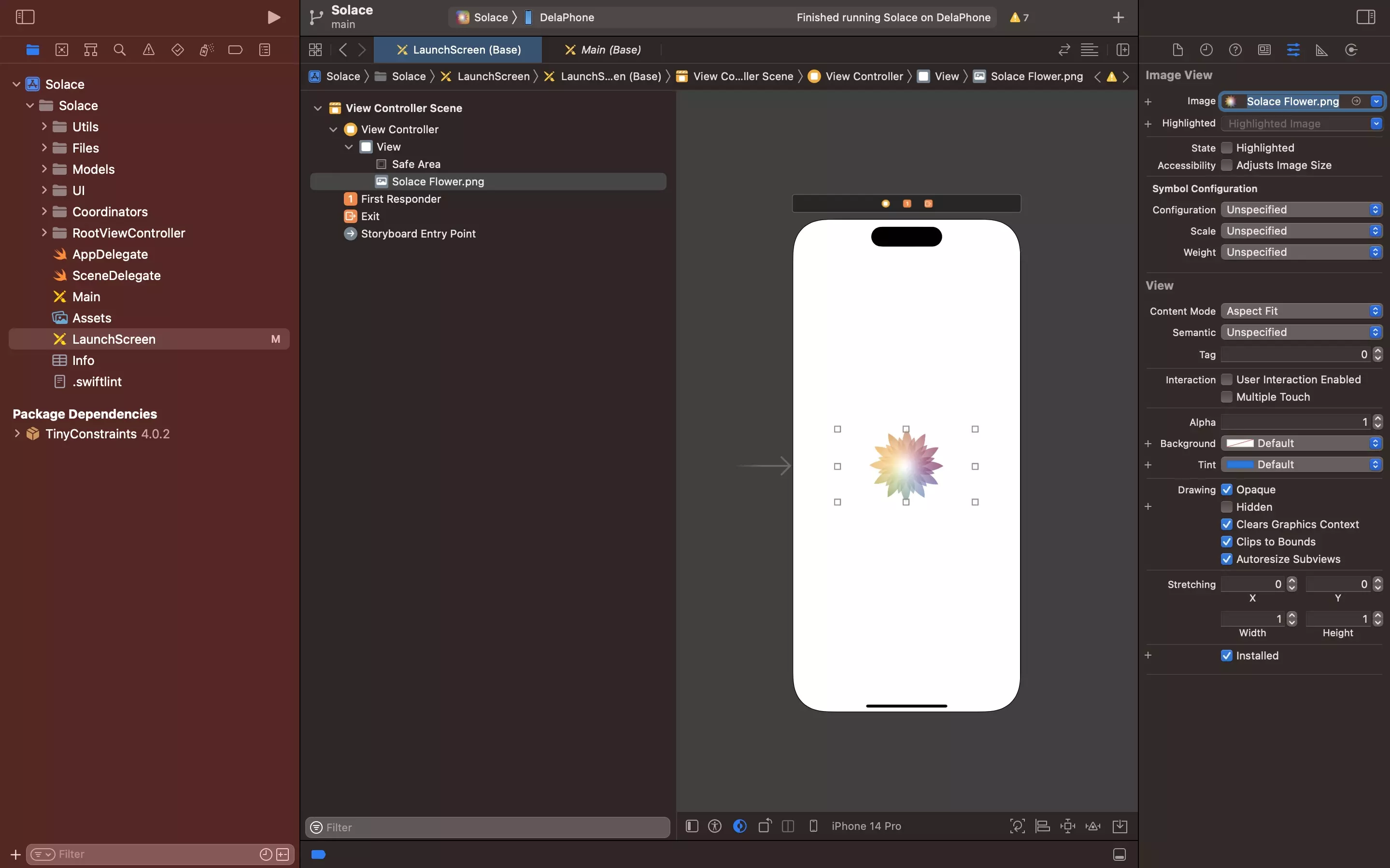
Task: Open the Symbol navigator
Action: 91,50
